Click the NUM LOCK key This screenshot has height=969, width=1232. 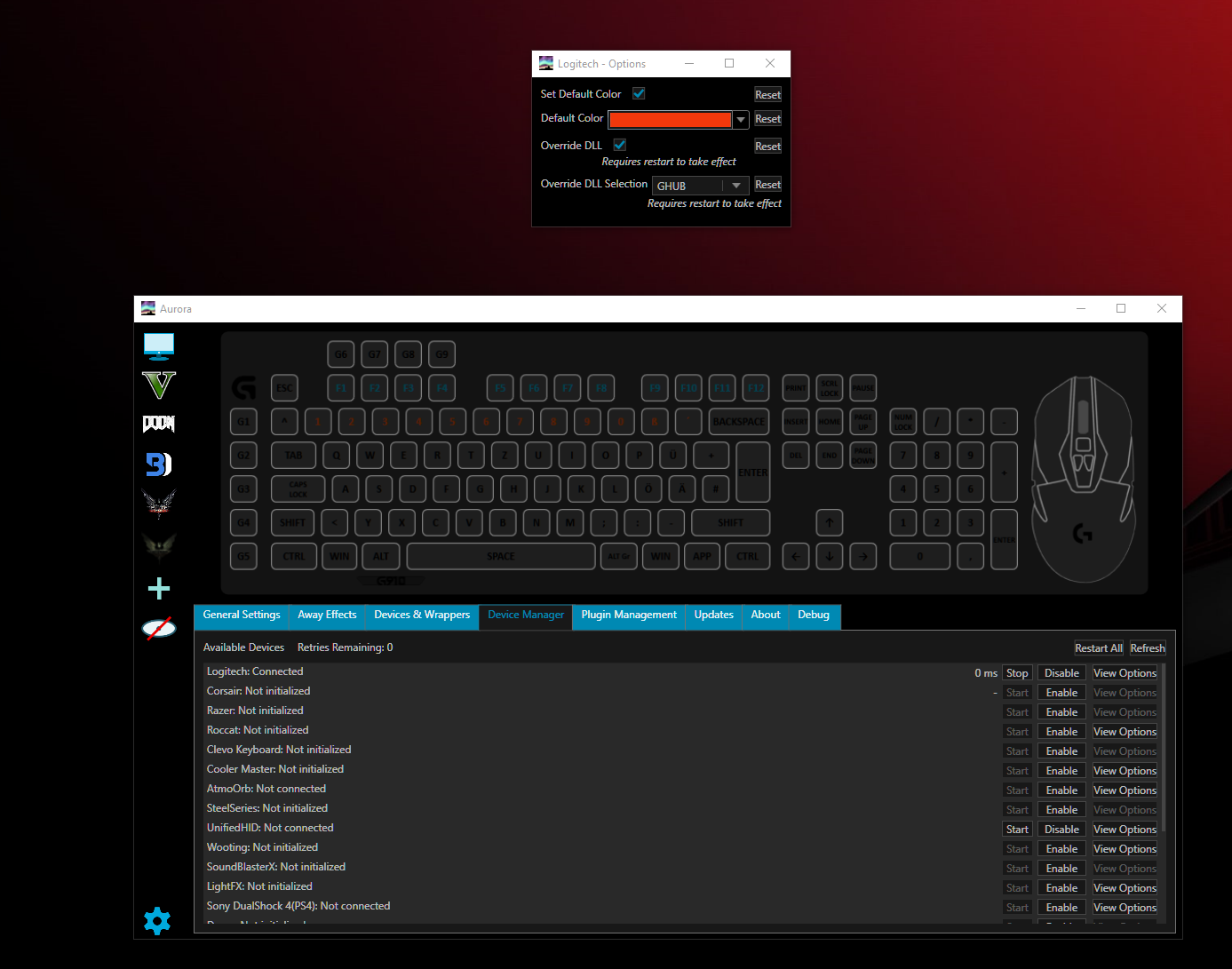tap(903, 422)
